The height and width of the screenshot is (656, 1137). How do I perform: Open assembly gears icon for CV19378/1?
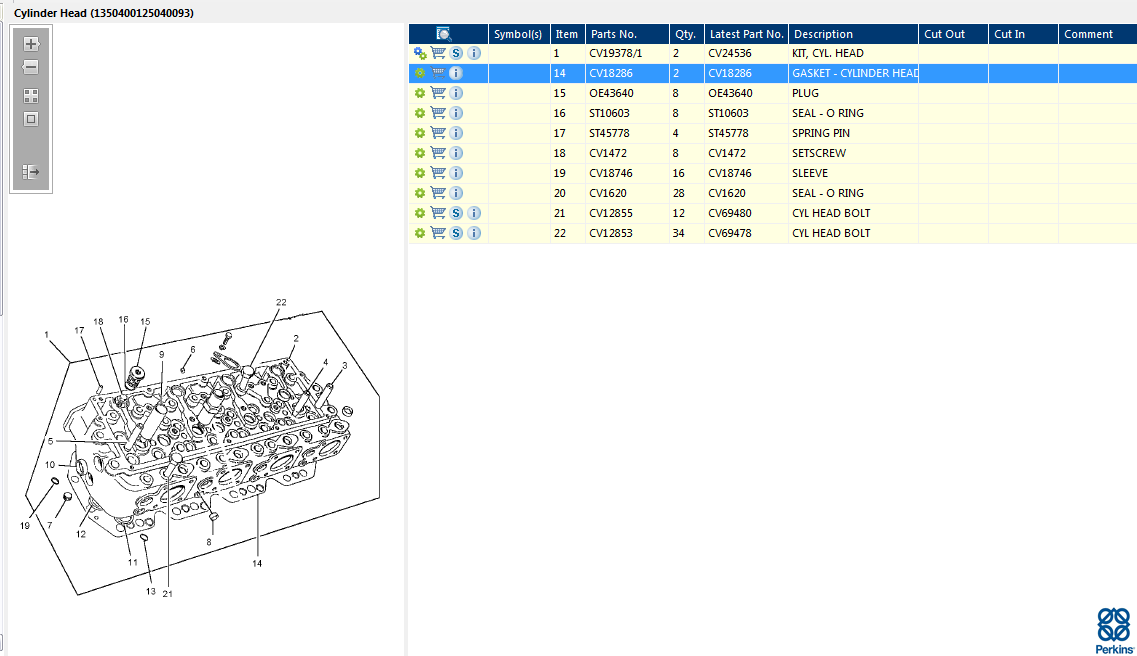[x=420, y=53]
